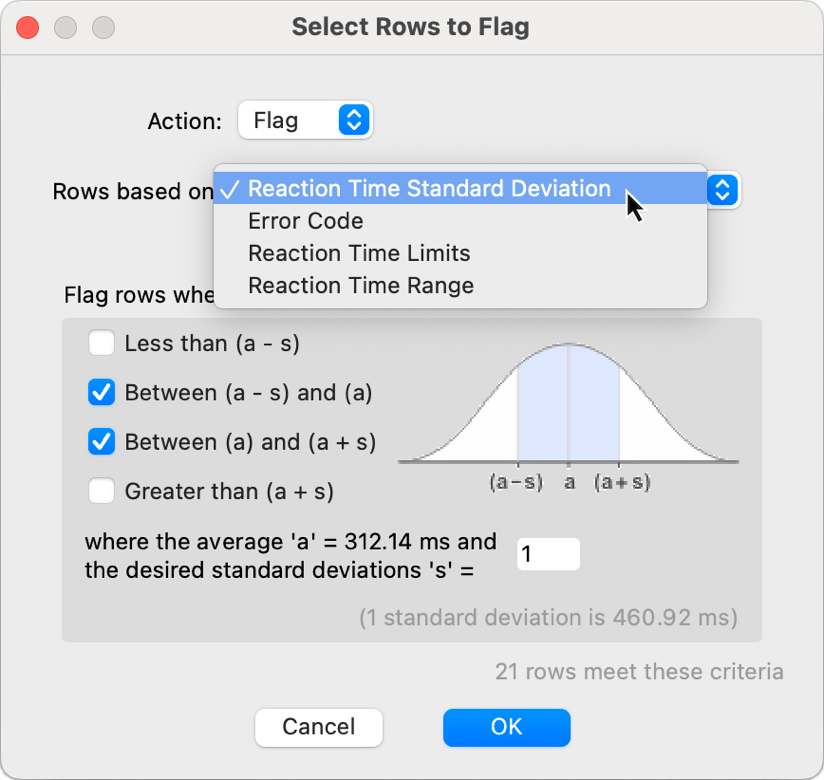Enable the Less than (a - s) checkbox
Viewport: 824px width, 780px height.
pyautogui.click(x=101, y=344)
